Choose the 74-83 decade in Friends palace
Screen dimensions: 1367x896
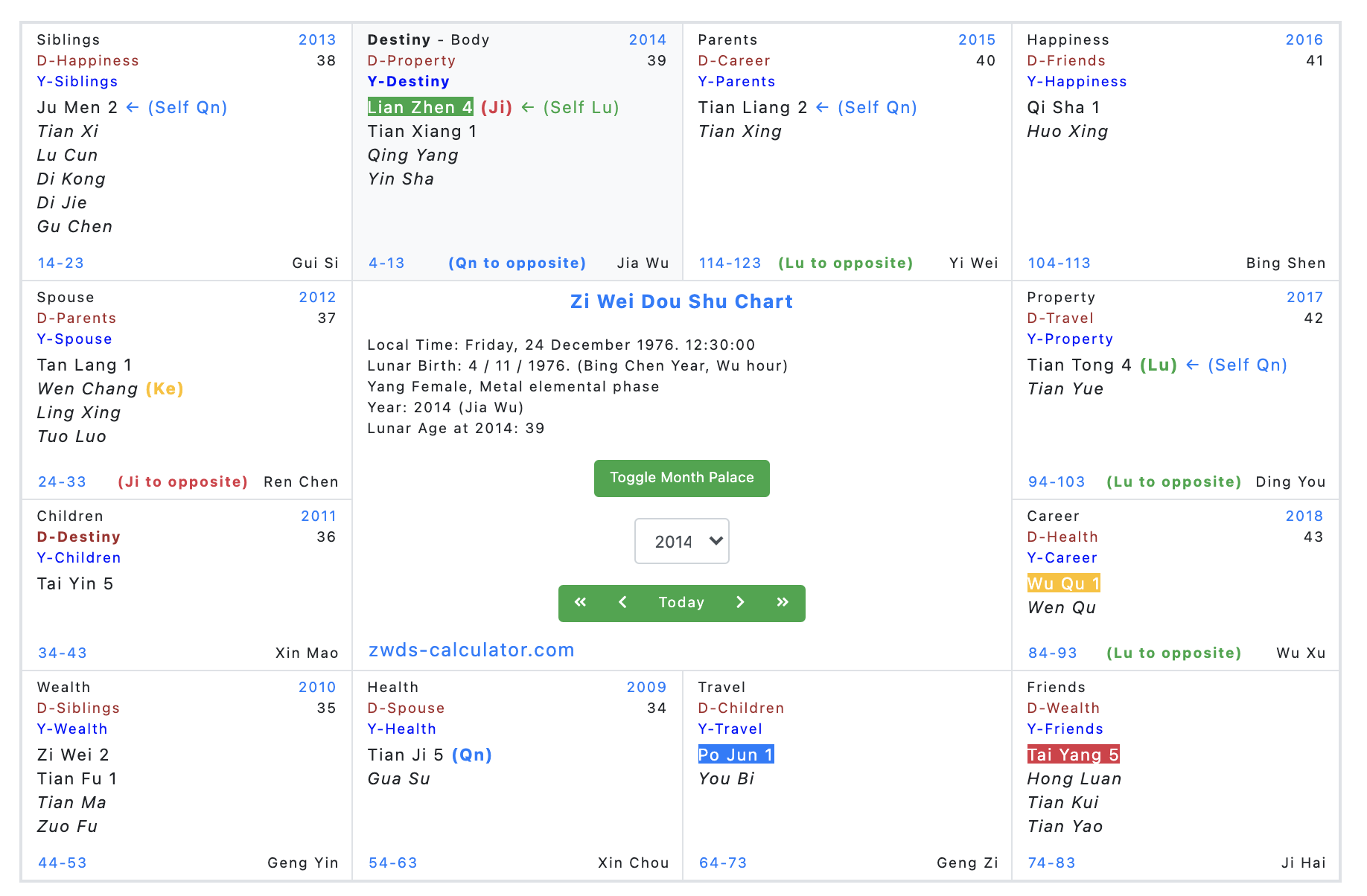coord(1051,863)
